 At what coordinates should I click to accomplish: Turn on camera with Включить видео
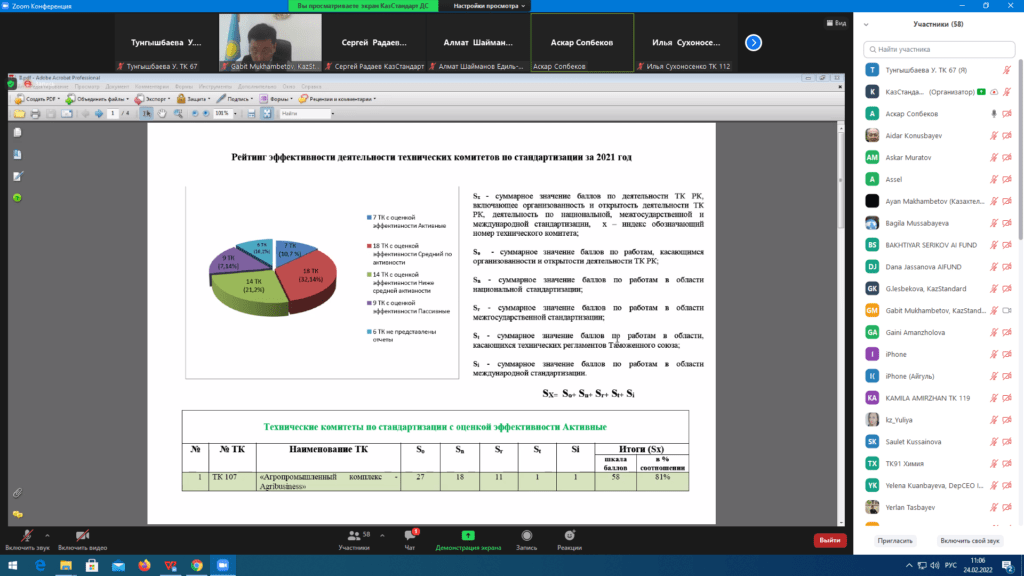(82, 540)
